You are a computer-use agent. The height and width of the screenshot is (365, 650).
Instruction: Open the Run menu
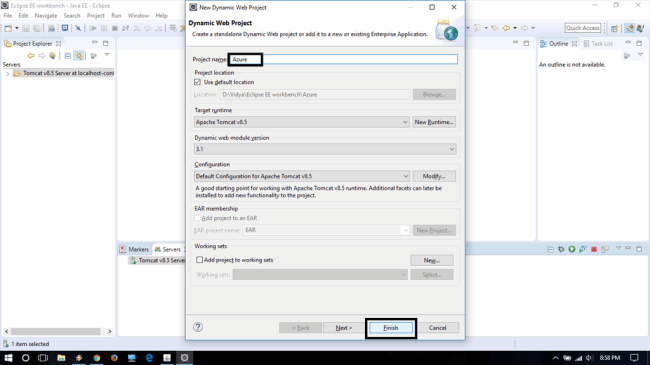[x=116, y=16]
